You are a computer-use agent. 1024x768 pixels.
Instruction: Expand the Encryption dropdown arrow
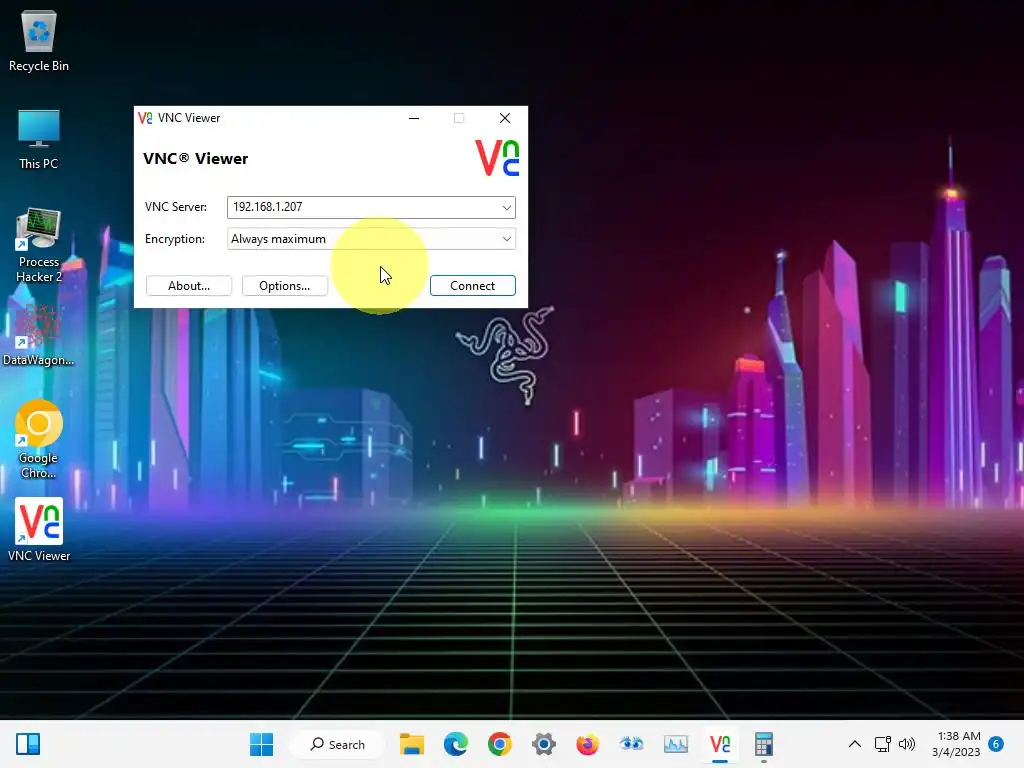click(506, 239)
